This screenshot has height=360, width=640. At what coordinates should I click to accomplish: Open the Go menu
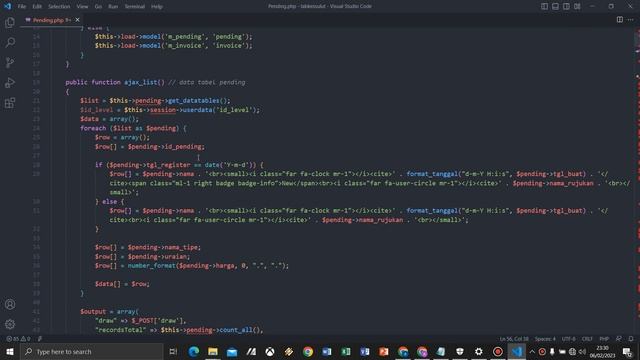[x=98, y=7]
